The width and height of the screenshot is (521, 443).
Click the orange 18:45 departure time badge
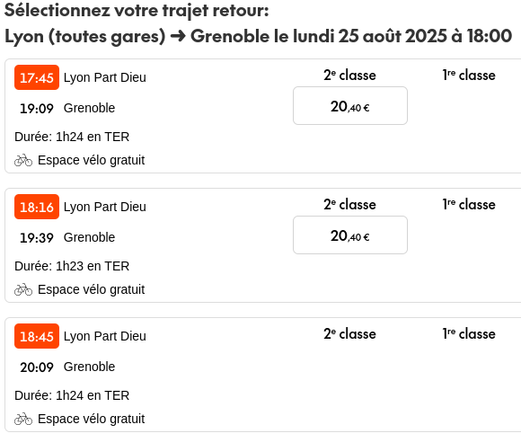pyautogui.click(x=37, y=336)
